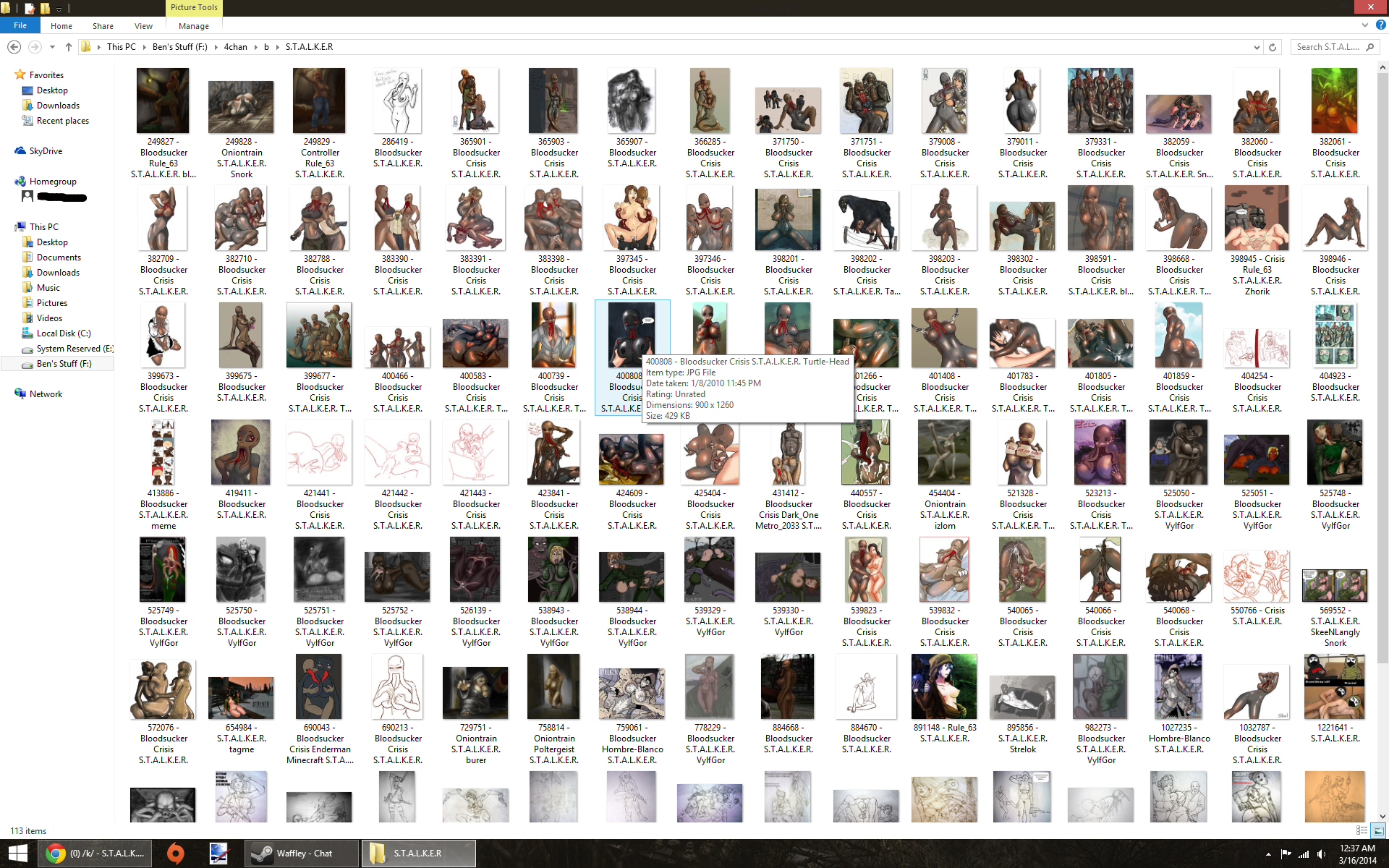
Task: Open the Steam Waffley Chat taskbar item
Action: click(x=302, y=854)
